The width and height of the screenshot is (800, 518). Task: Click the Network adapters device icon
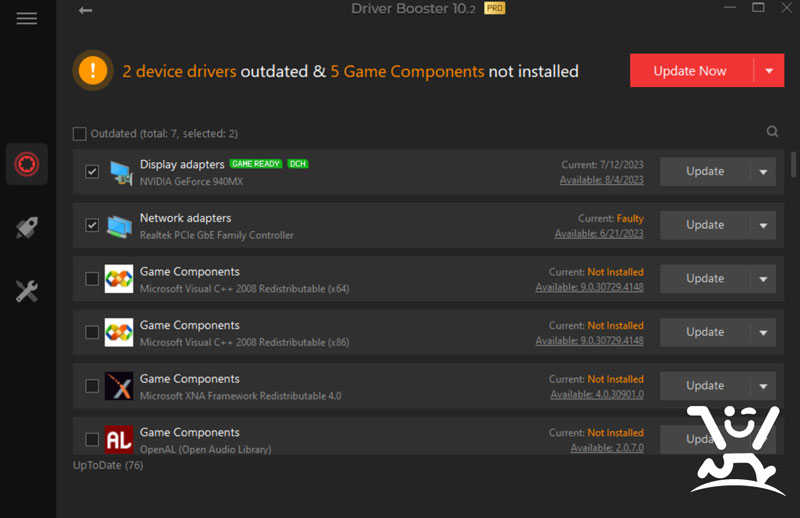tap(119, 226)
